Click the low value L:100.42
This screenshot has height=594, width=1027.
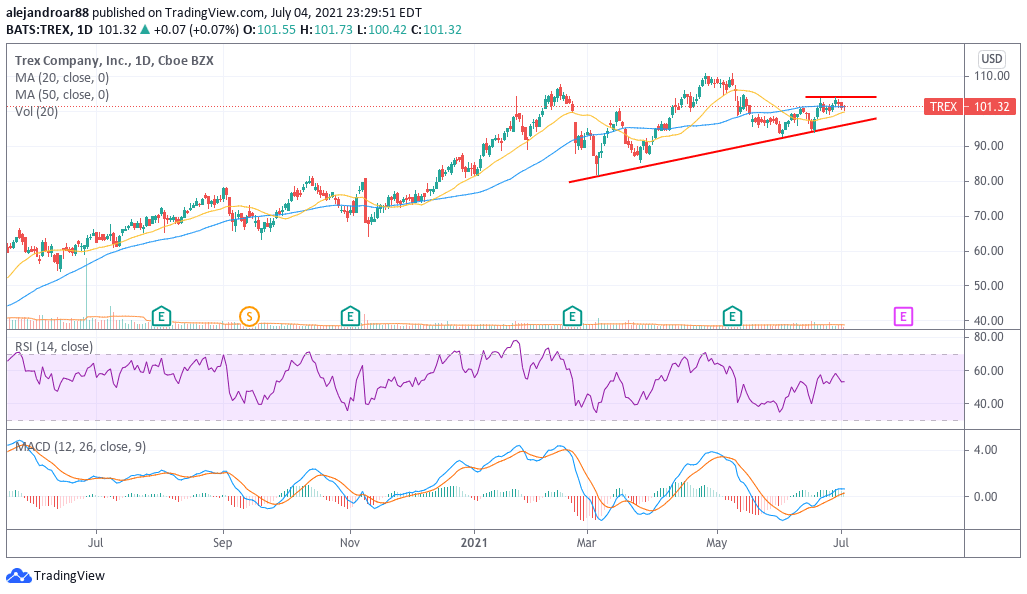[381, 29]
